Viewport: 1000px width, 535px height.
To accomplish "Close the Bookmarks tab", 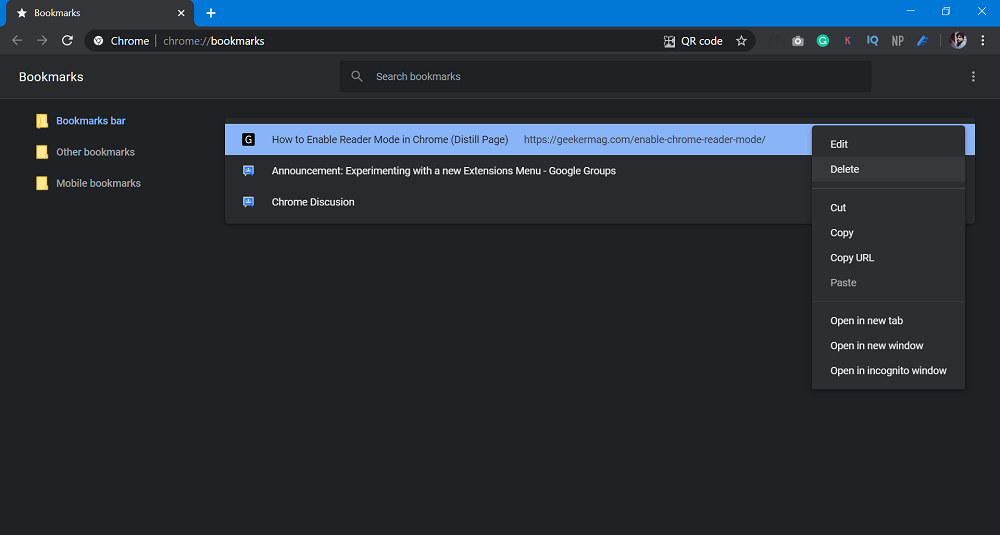I will click(181, 13).
